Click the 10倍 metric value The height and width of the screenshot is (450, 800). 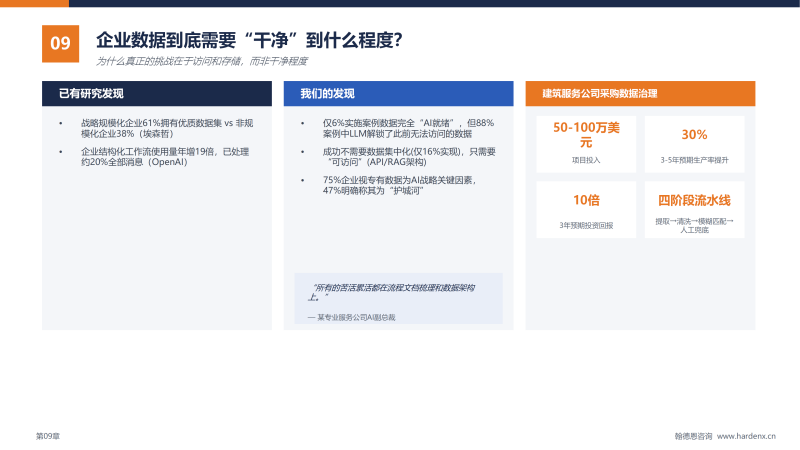click(x=586, y=200)
